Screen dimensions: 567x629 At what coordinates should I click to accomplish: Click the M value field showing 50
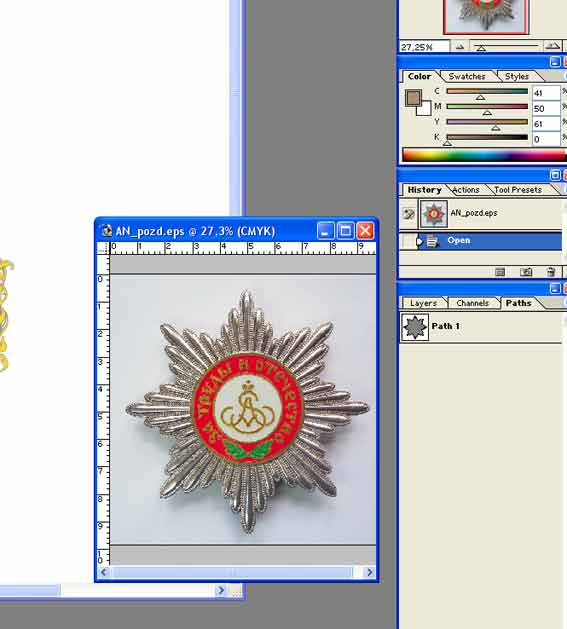[x=546, y=108]
